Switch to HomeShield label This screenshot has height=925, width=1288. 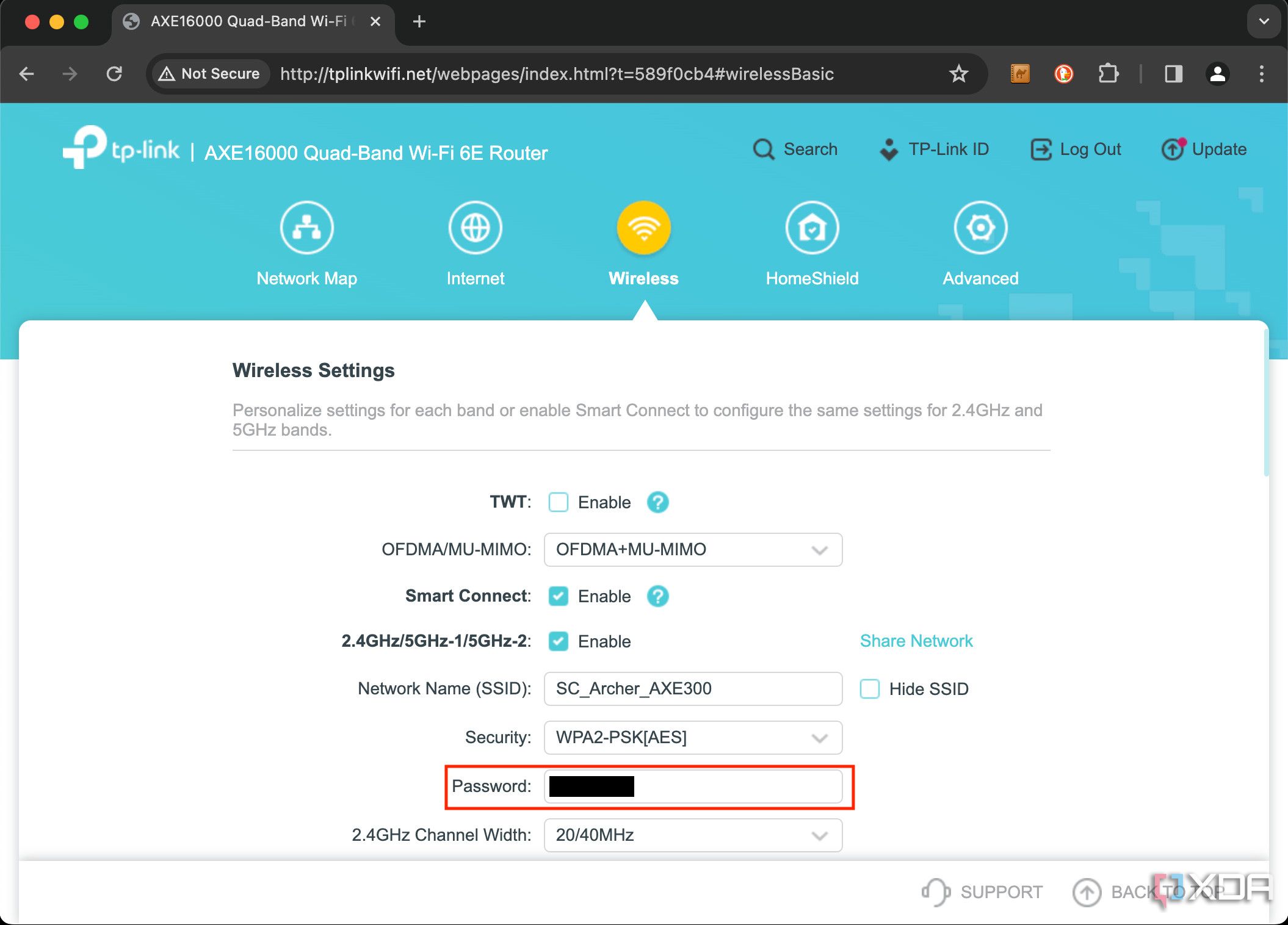(x=812, y=278)
